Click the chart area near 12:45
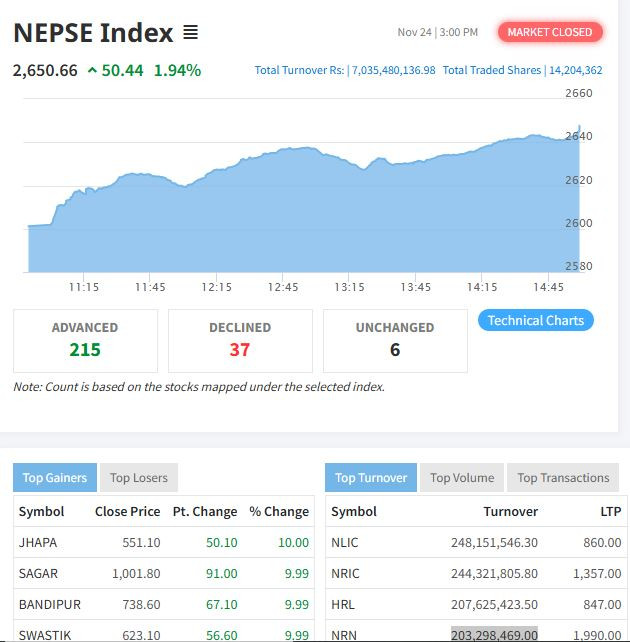The height and width of the screenshot is (642, 630). pyautogui.click(x=283, y=210)
